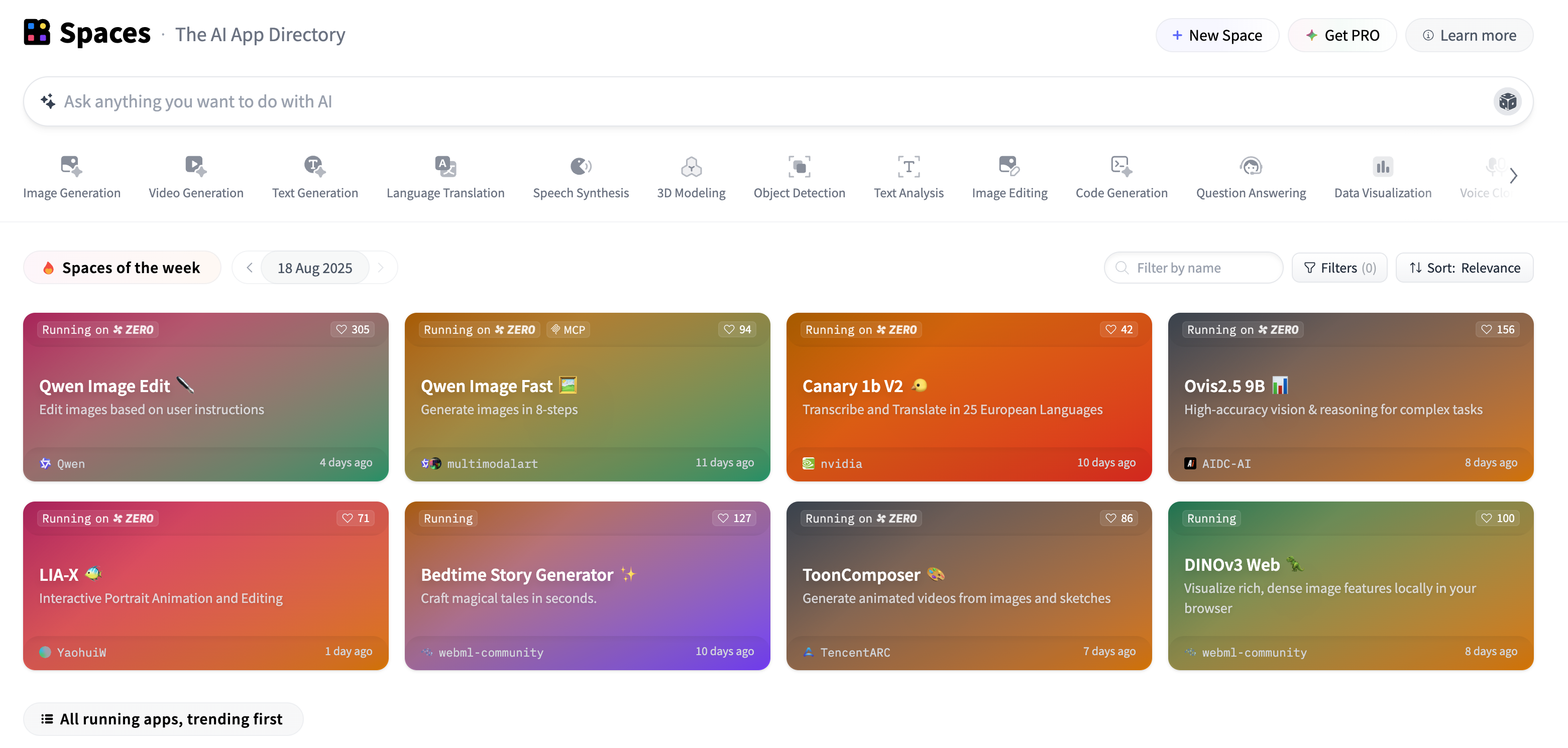Select the Speech Synthesis category icon
Screen dimensions: 1568x748
[x=581, y=166]
